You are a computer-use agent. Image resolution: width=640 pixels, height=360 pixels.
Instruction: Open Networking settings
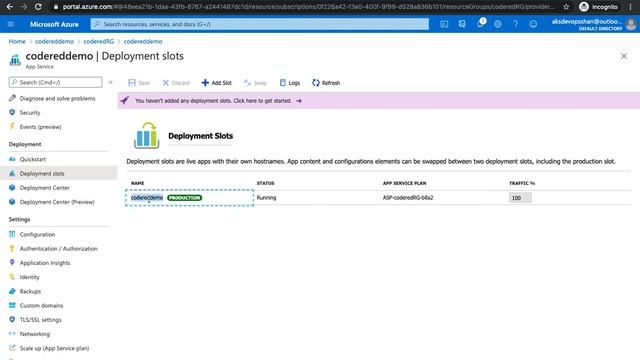[x=35, y=334]
